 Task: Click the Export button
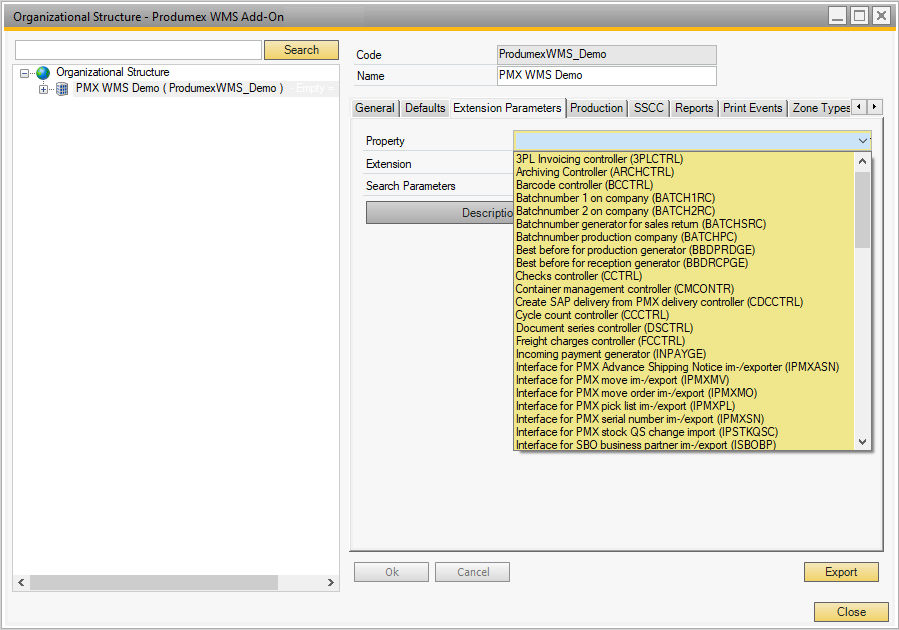click(841, 571)
